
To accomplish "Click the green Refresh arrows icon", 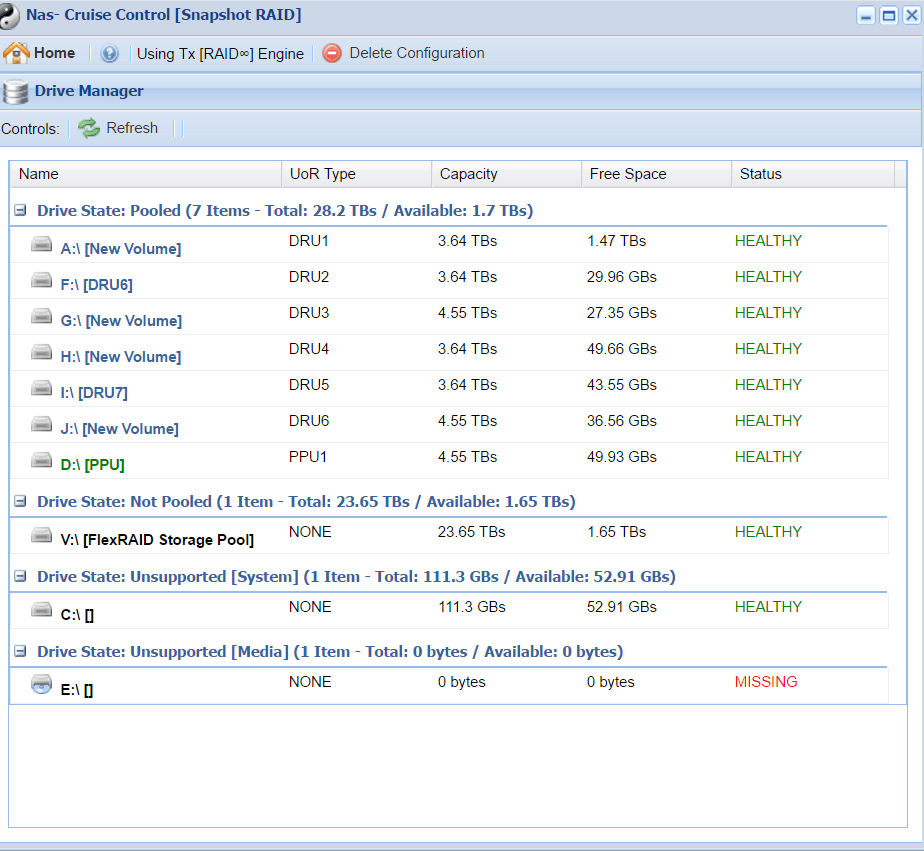I will 89,128.
